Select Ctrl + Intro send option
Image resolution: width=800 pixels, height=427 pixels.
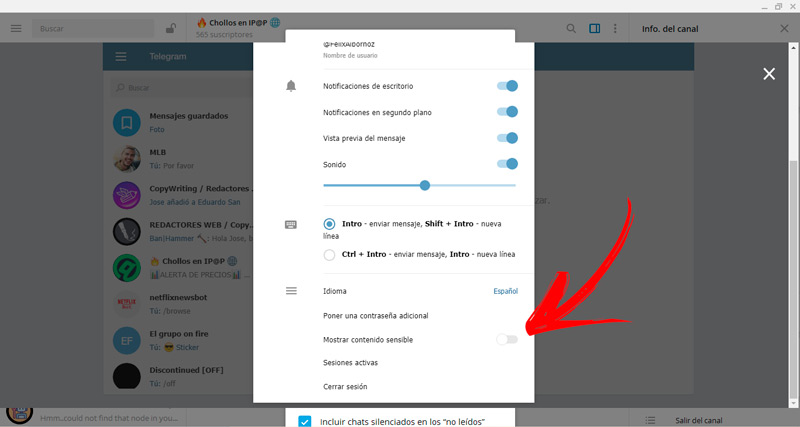coord(330,255)
